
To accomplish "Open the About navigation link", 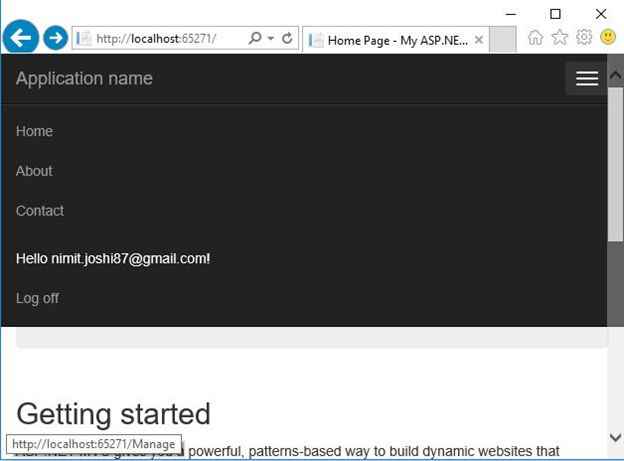I will [x=34, y=171].
